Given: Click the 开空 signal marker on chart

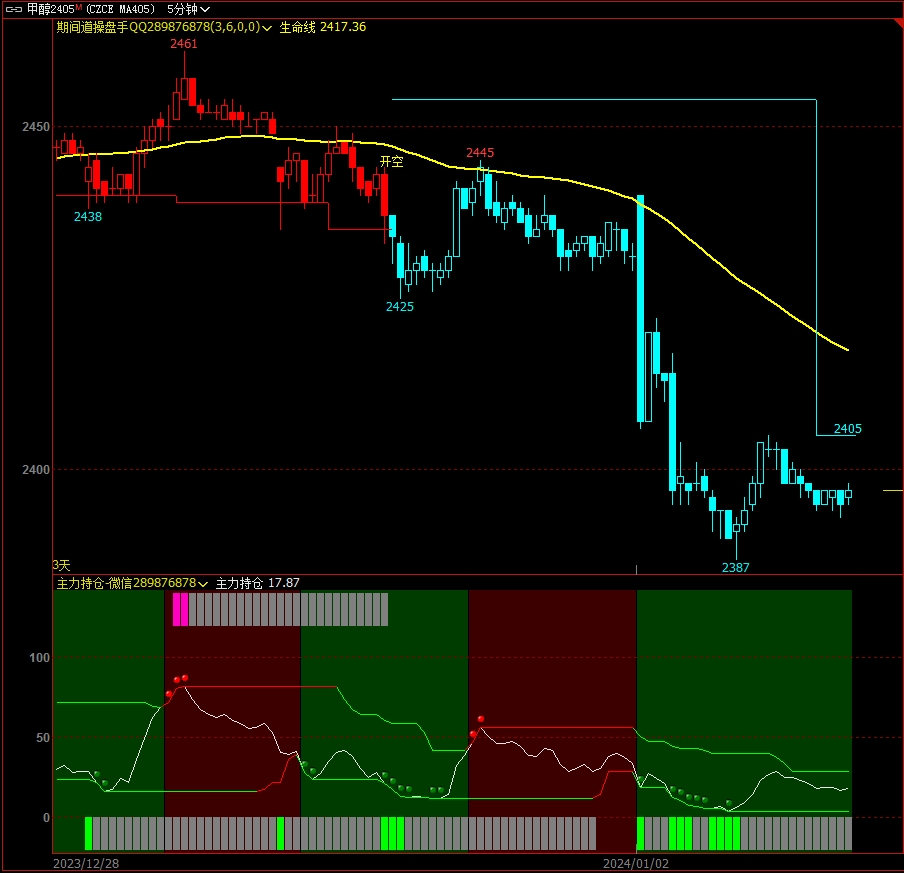Looking at the screenshot, I should (x=391, y=161).
